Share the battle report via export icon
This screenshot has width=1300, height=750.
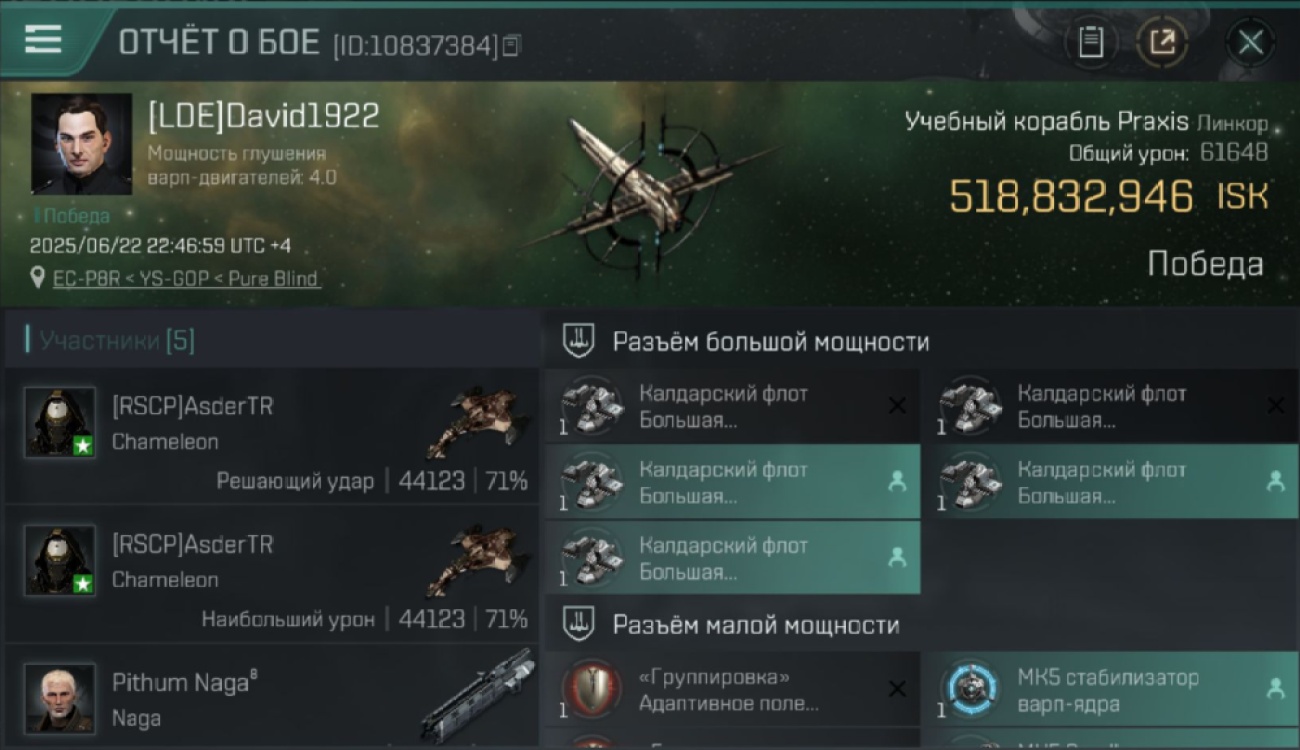tap(1162, 42)
